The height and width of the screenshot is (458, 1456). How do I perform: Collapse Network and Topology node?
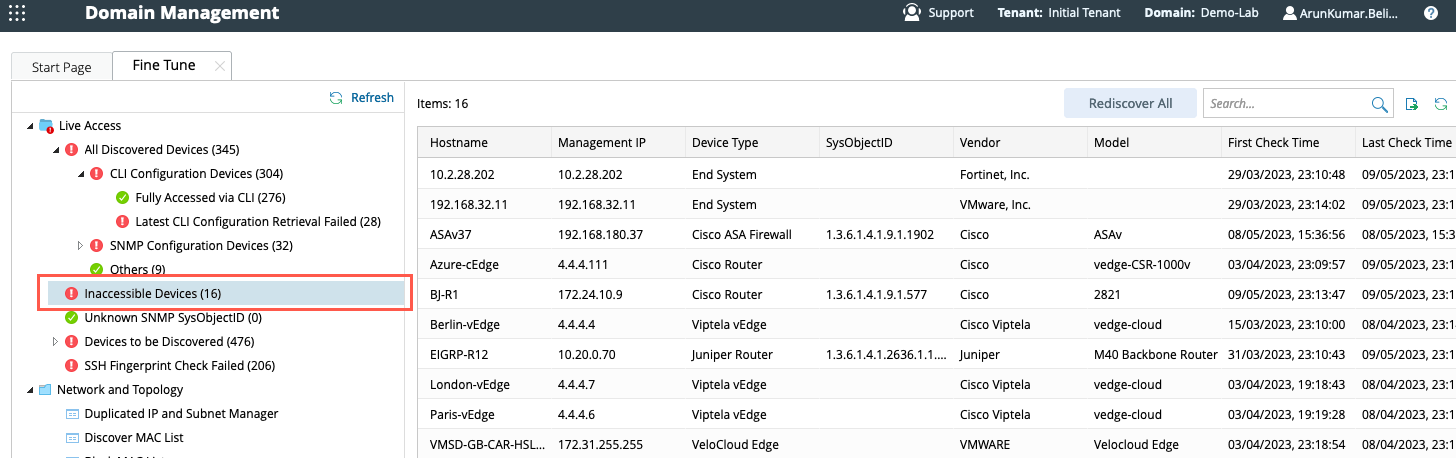tap(29, 390)
